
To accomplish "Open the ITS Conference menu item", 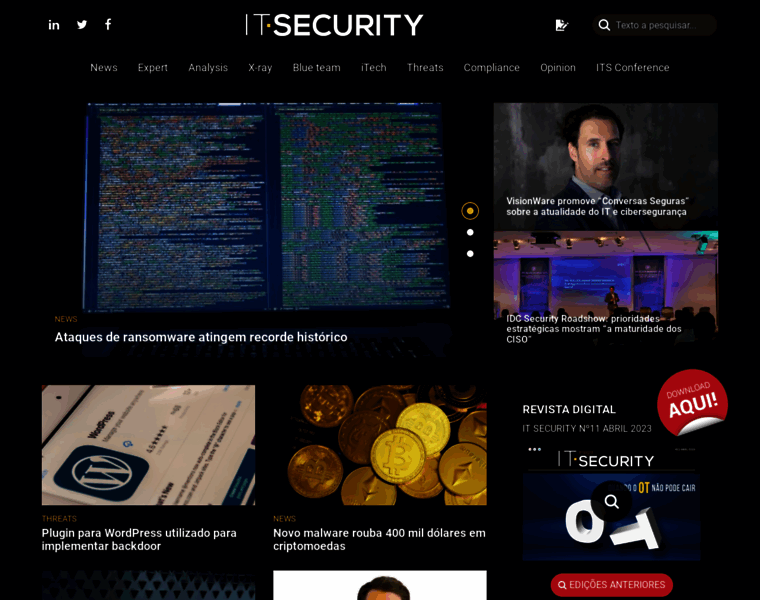I will tap(633, 67).
